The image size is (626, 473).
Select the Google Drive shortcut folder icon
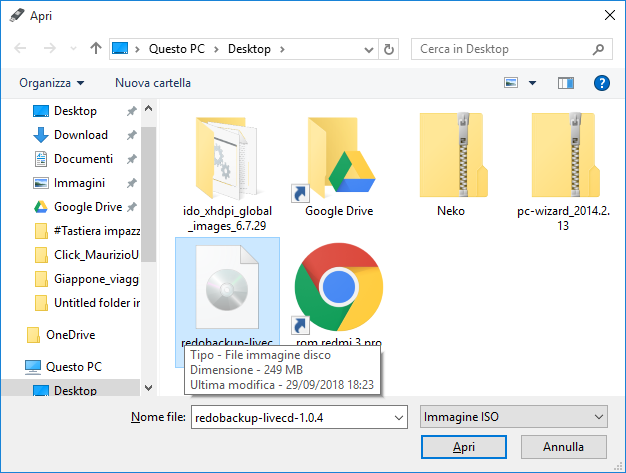tap(339, 166)
